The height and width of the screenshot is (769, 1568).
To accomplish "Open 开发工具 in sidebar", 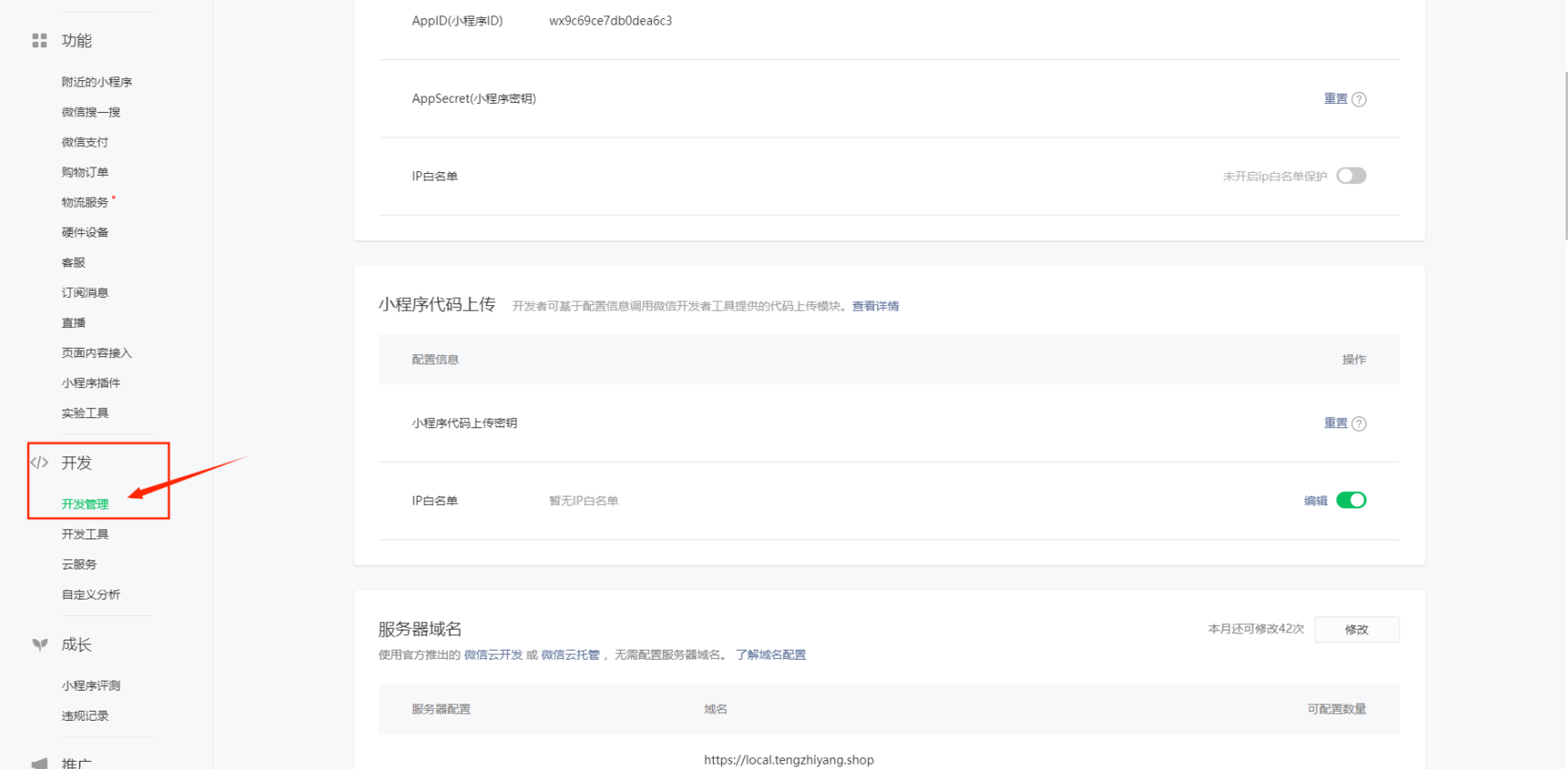I will (85, 534).
